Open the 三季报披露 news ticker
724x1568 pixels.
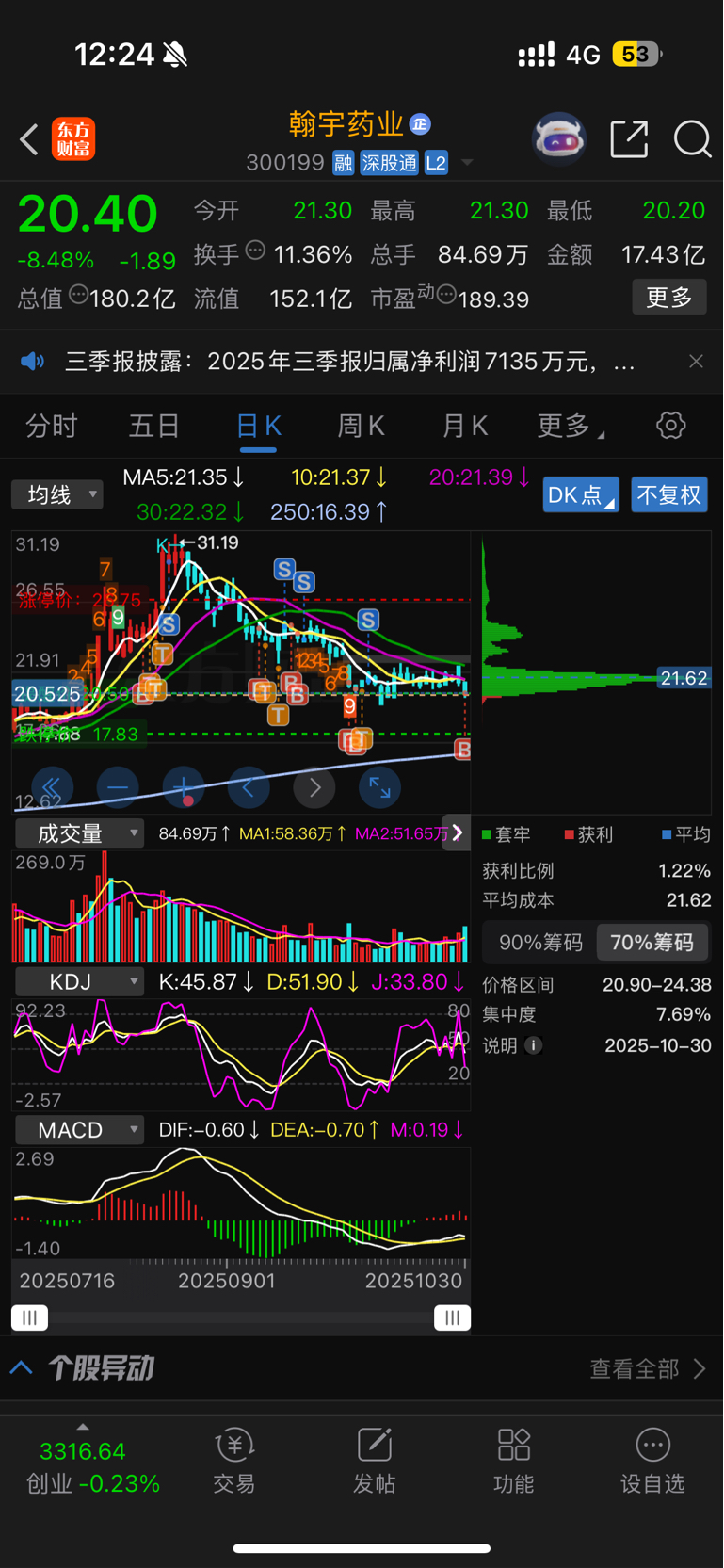[x=349, y=362]
